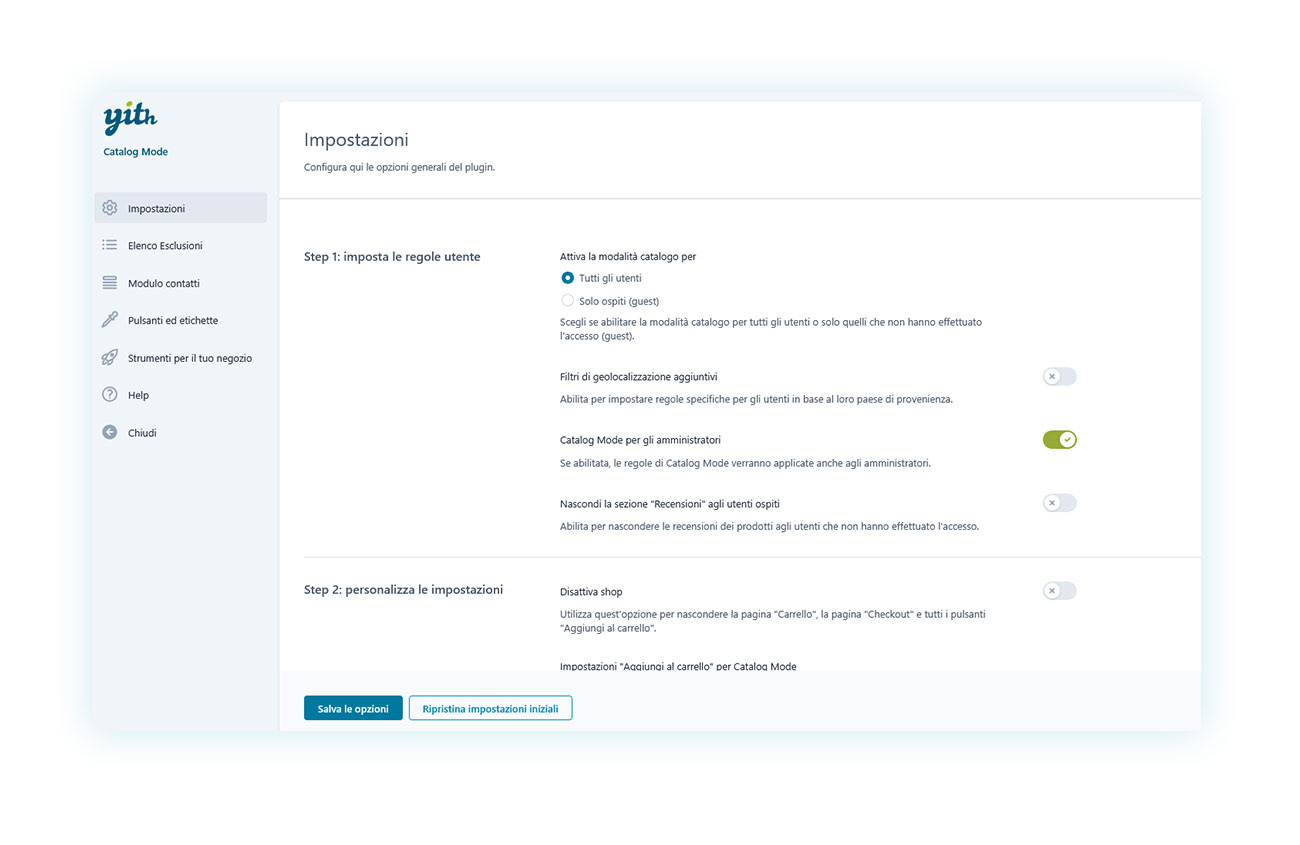This screenshot has height=845, width=1300.
Task: Click the Salva le opzioni button
Action: (x=353, y=707)
